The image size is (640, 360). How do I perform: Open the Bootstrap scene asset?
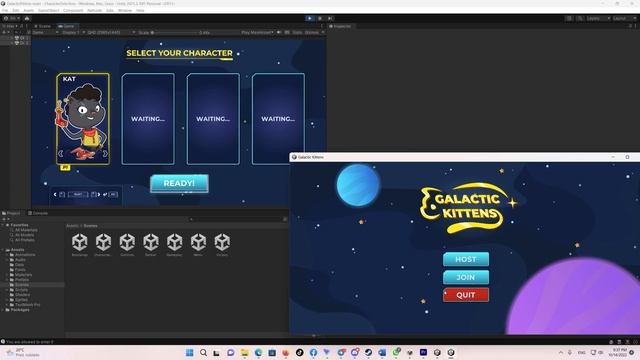pyautogui.click(x=80, y=245)
